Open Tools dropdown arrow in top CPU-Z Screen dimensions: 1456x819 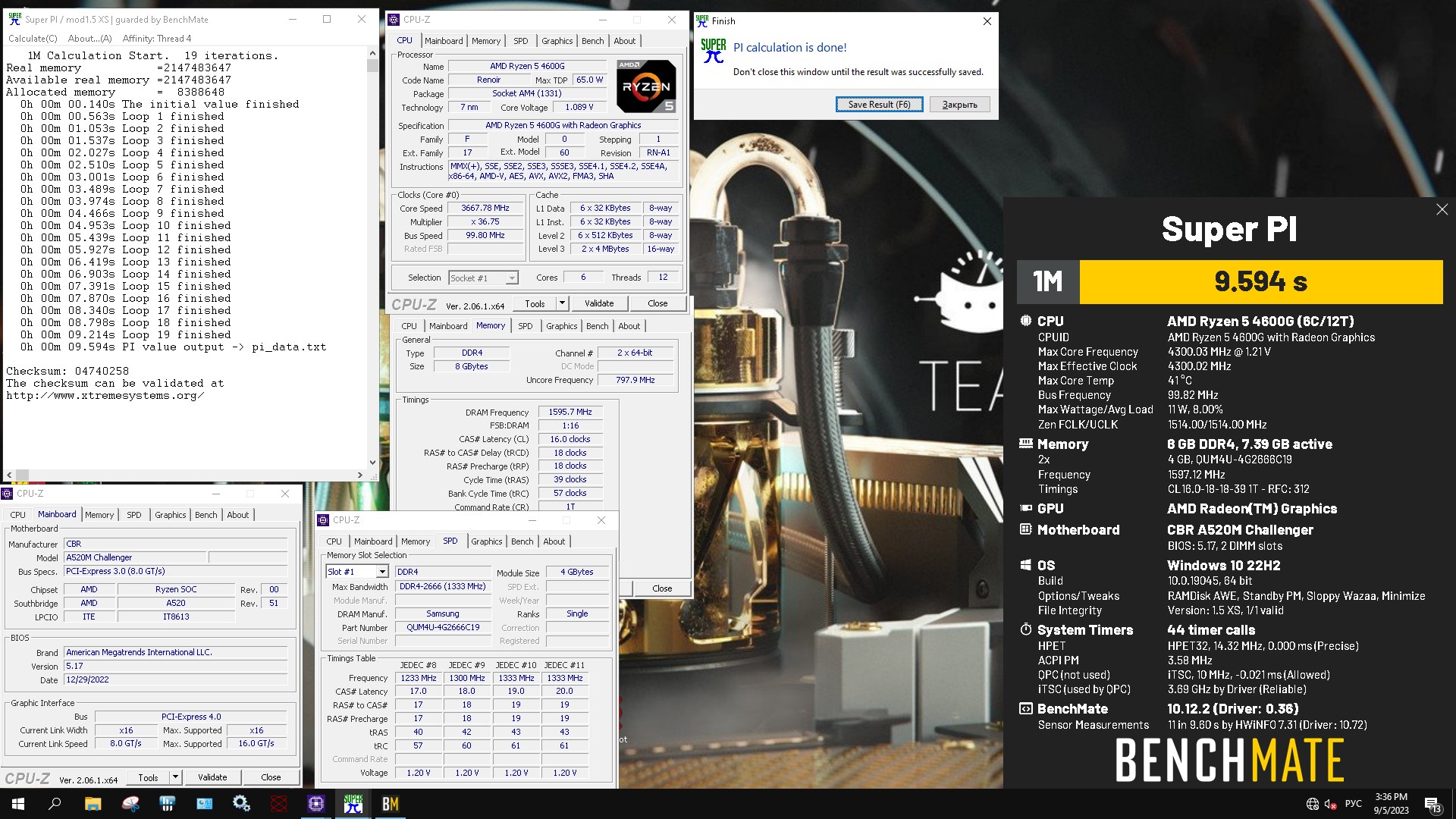[562, 303]
